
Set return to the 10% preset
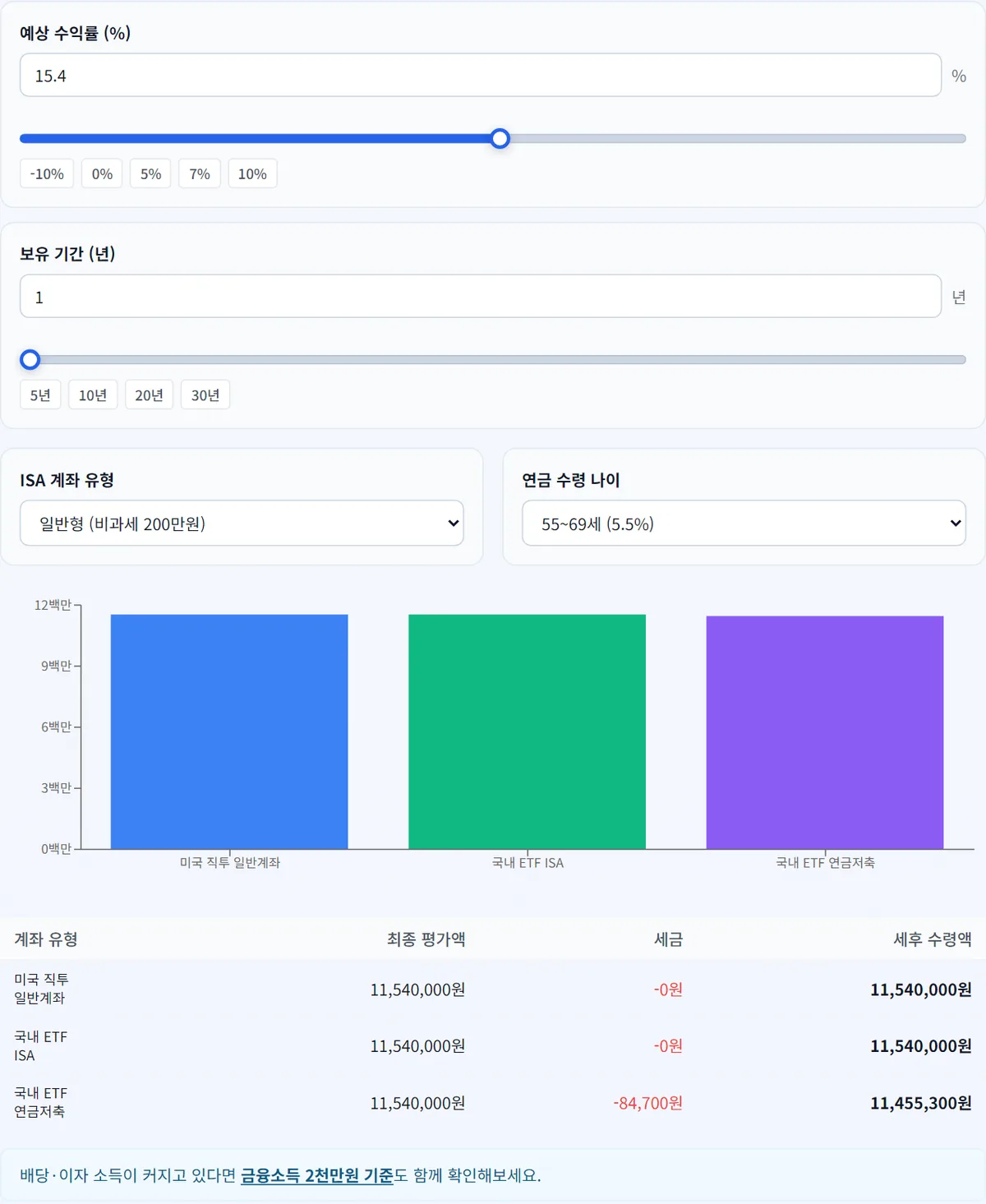click(252, 174)
